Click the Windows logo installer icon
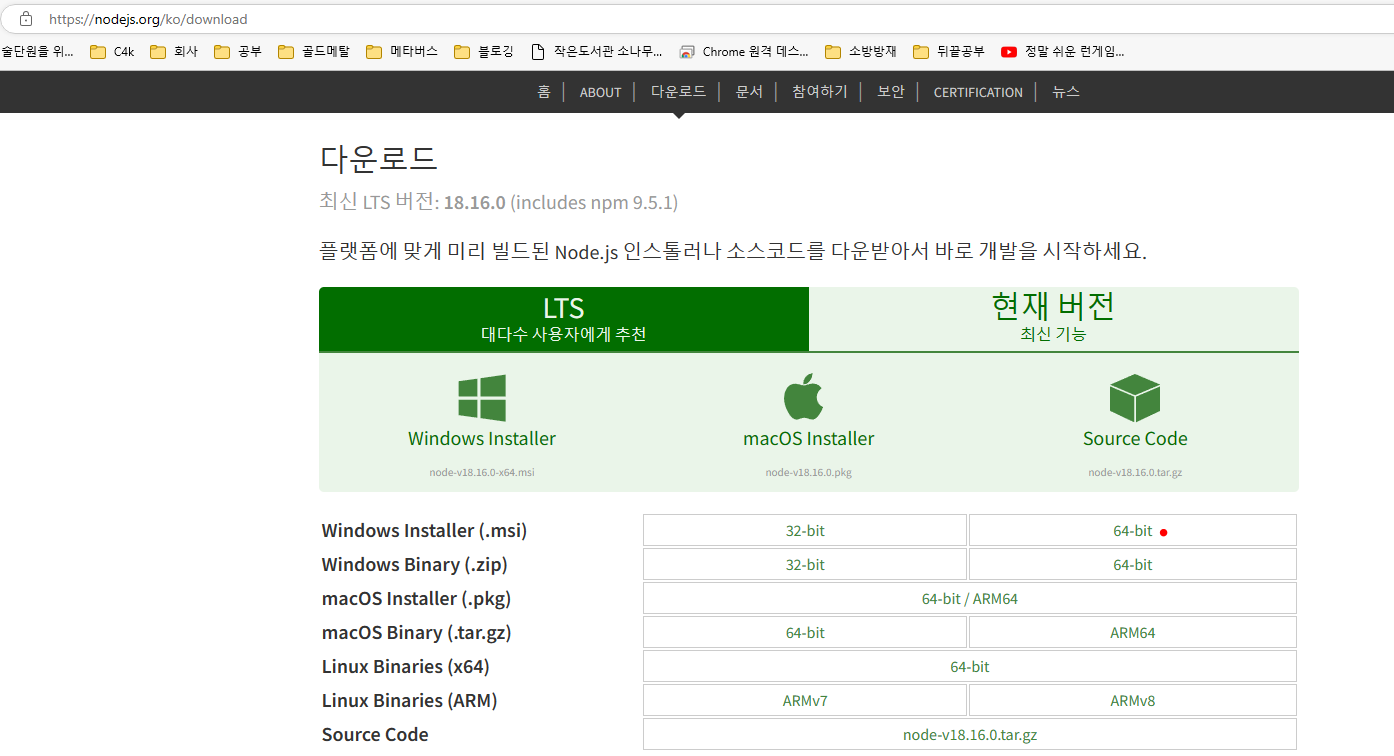This screenshot has width=1394, height=756. tap(482, 398)
